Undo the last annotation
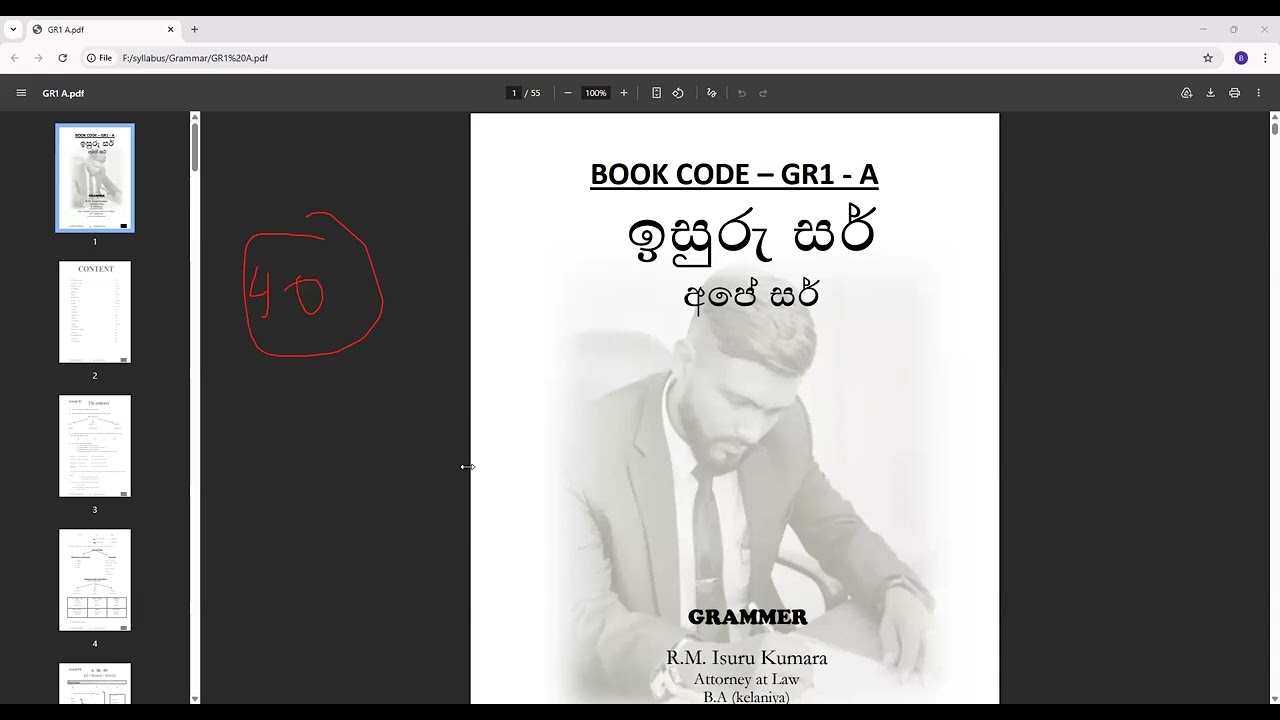1280x720 pixels. [742, 93]
